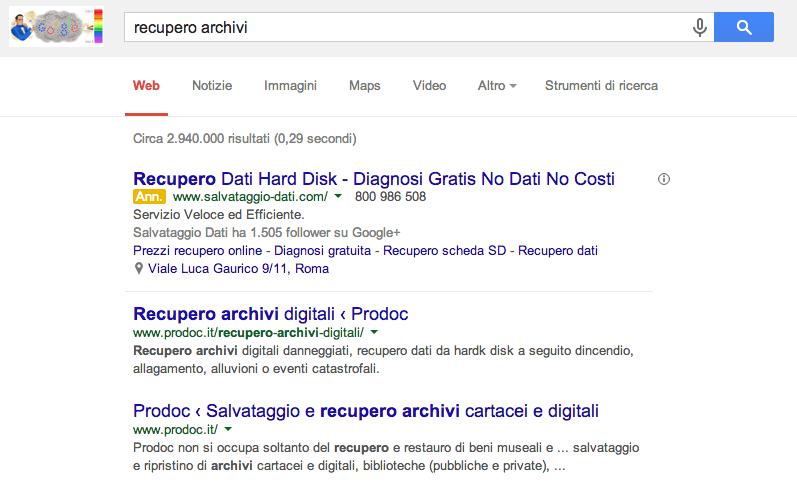Click the Prezzi recupero online sitelink
This screenshot has width=797, height=497.
coord(197,251)
